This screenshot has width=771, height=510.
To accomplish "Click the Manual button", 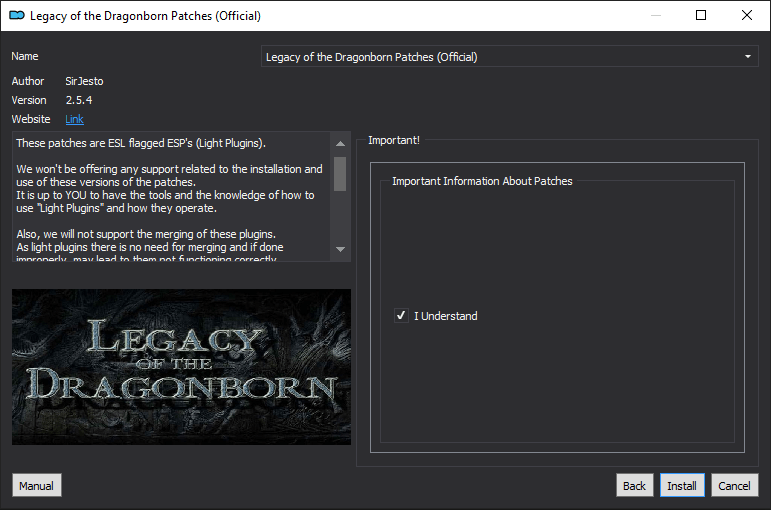I will pyautogui.click(x=37, y=485).
